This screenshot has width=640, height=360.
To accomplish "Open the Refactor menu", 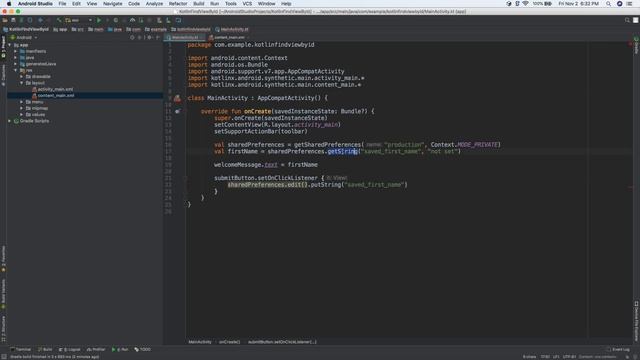I will pos(178,4).
